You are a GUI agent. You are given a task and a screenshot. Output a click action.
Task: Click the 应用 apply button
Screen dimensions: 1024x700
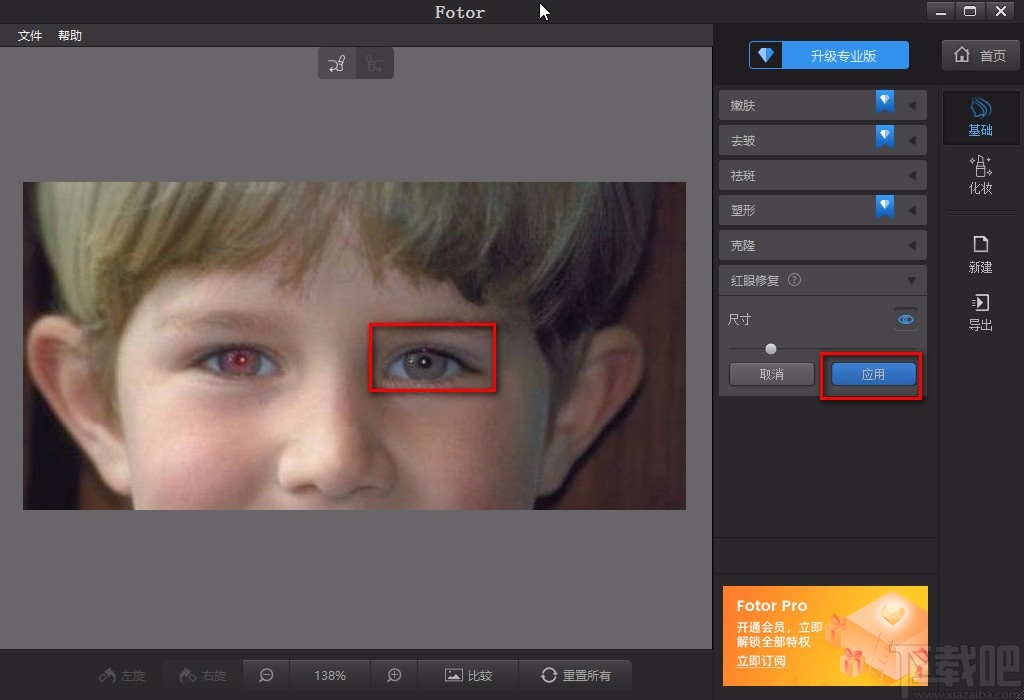pos(871,374)
